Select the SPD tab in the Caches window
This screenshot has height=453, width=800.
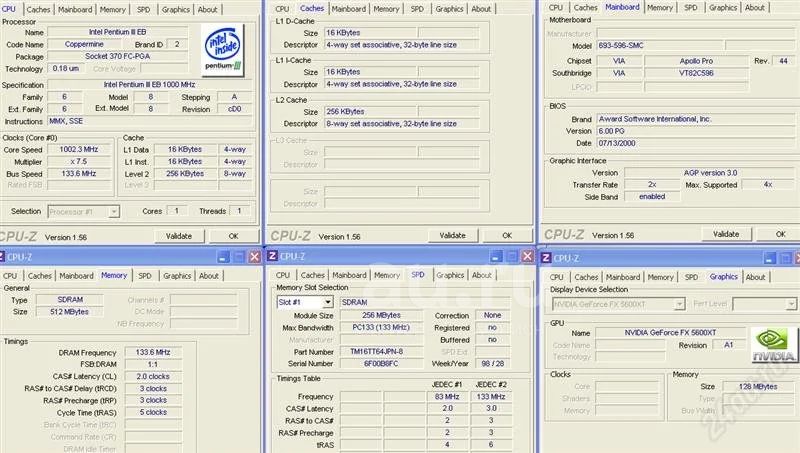[417, 9]
